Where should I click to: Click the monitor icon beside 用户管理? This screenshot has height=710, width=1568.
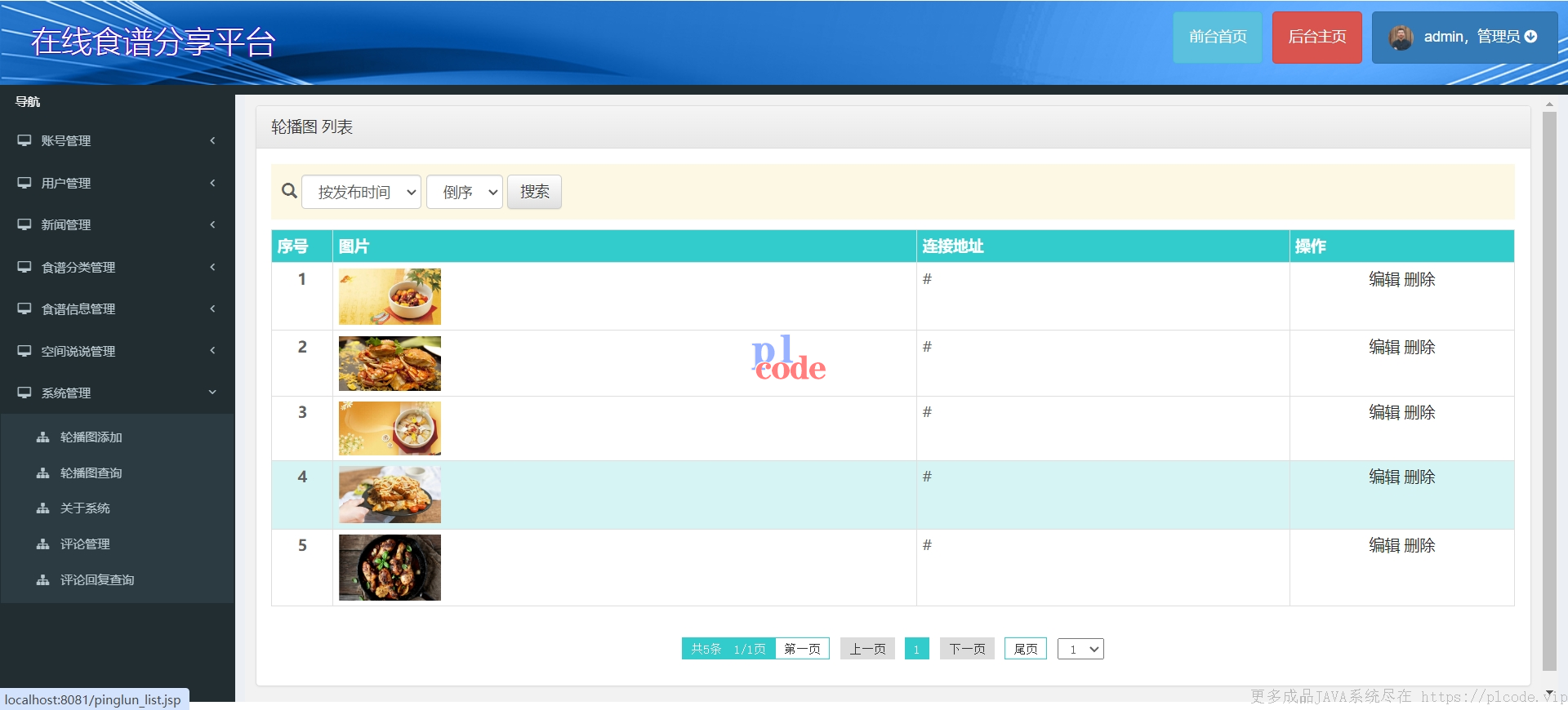click(x=24, y=183)
